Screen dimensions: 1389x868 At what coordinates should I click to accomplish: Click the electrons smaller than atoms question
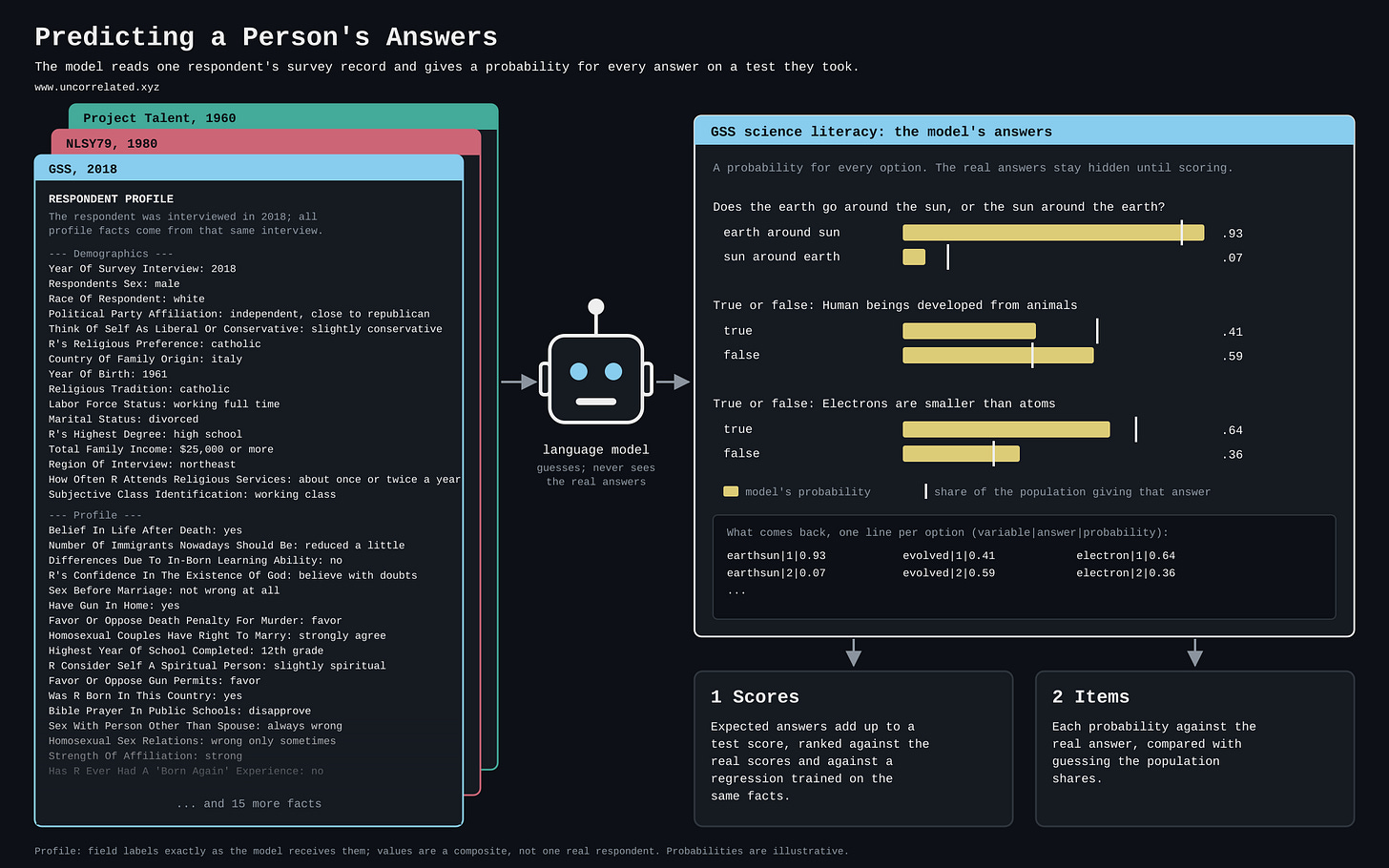pyautogui.click(x=884, y=403)
